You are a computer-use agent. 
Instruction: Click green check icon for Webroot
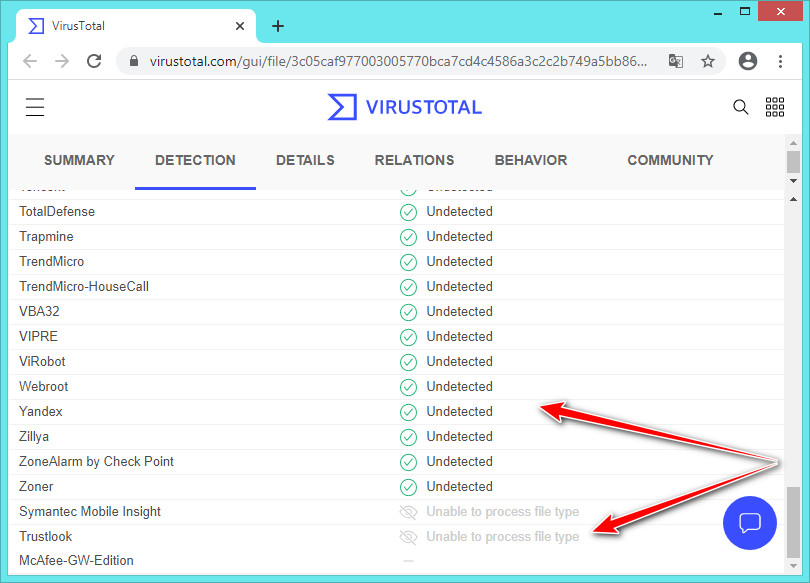pos(408,387)
